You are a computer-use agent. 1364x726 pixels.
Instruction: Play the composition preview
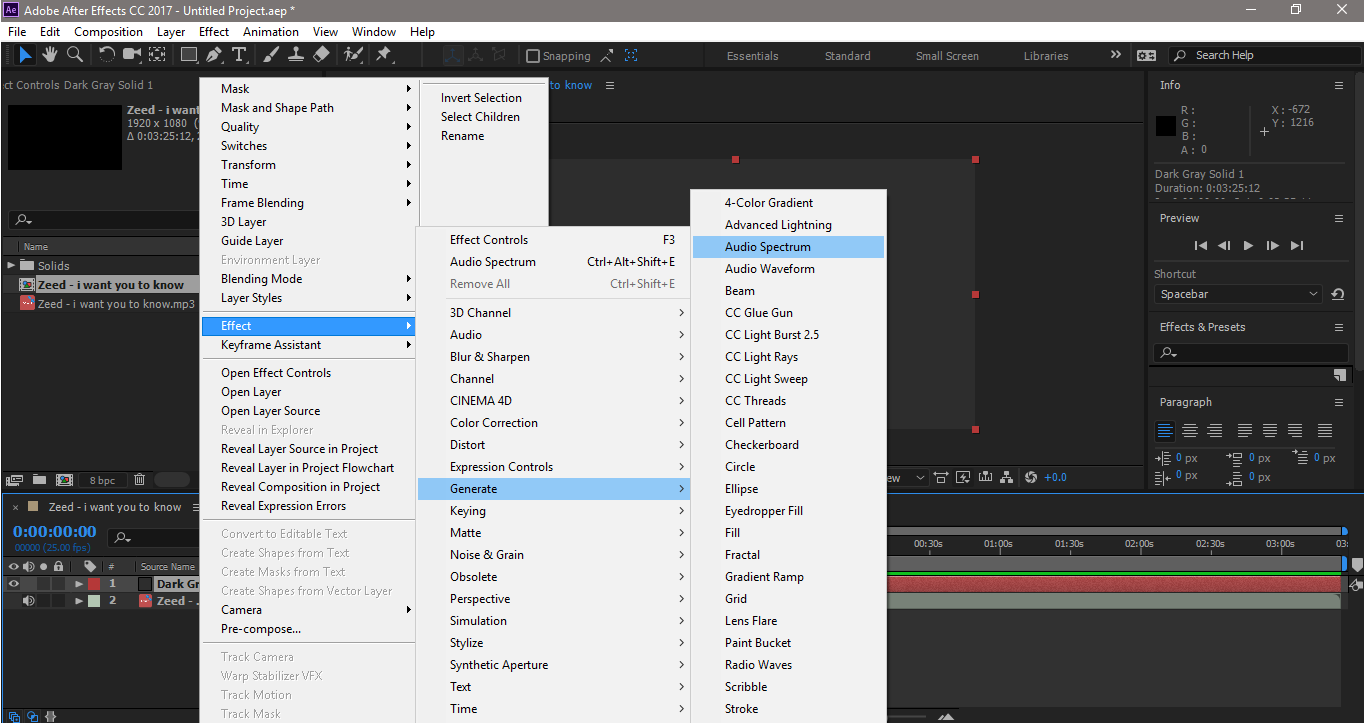[1248, 245]
